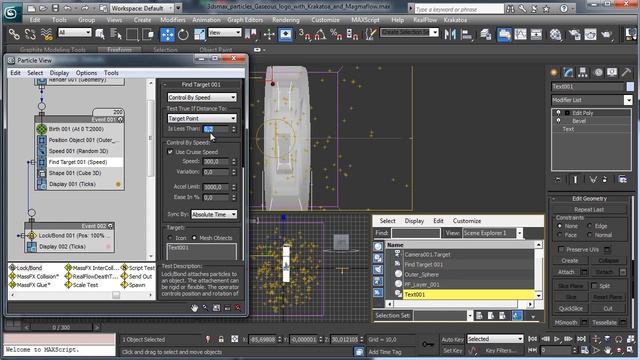This screenshot has width=640, height=360.
Task: Open the Absolute Time sync dropdown
Action: point(214,214)
